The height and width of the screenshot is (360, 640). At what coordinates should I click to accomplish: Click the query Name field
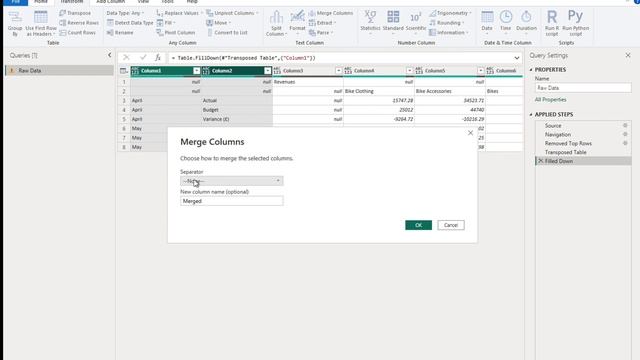point(583,88)
